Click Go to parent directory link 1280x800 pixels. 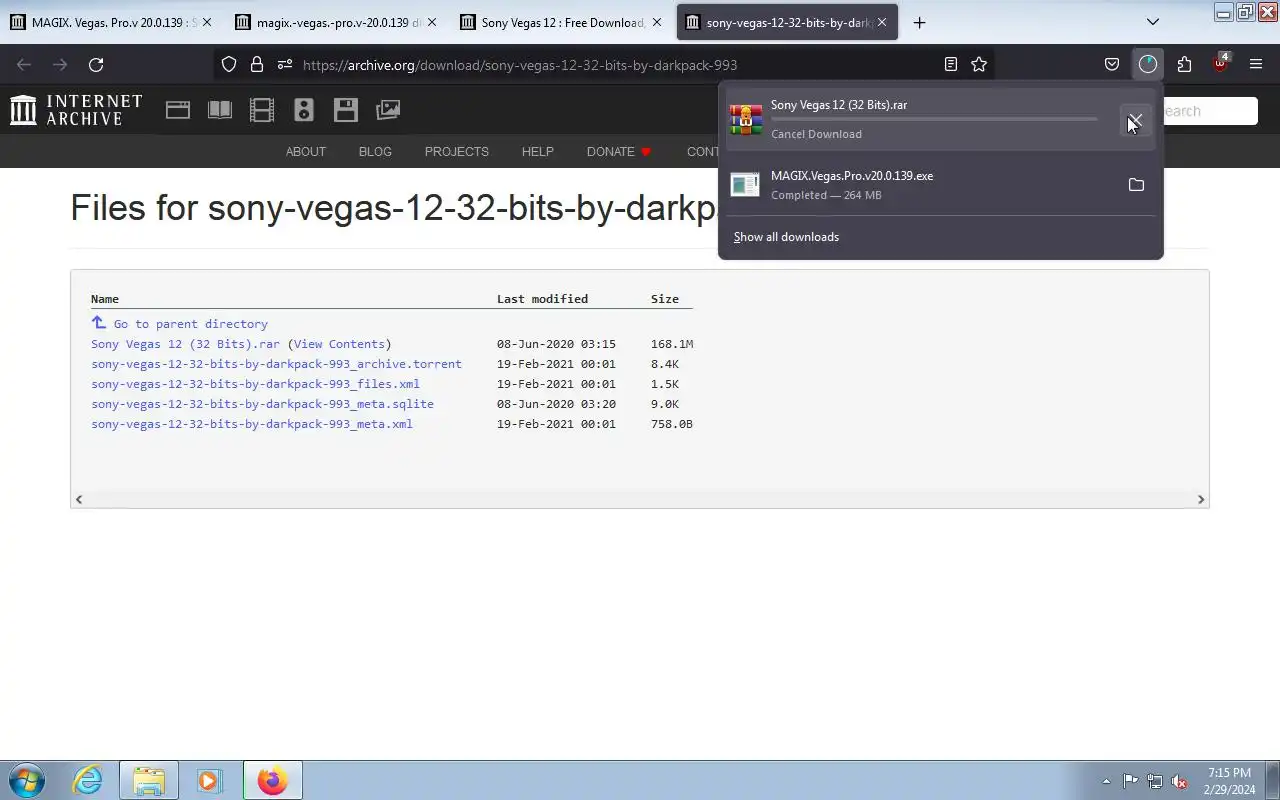pos(190,324)
